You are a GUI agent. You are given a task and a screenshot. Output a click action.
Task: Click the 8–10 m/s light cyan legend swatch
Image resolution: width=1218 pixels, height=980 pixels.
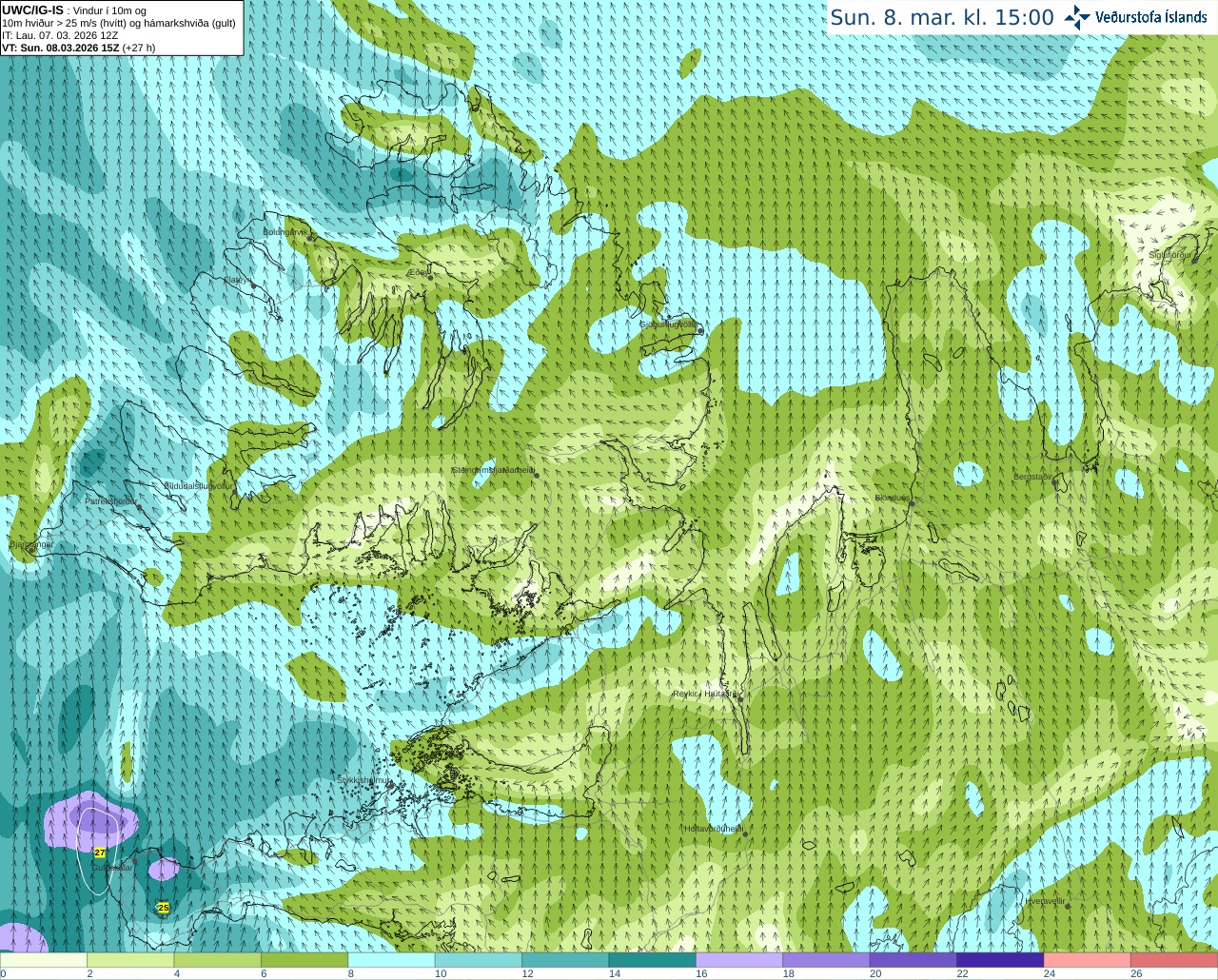pos(391,960)
